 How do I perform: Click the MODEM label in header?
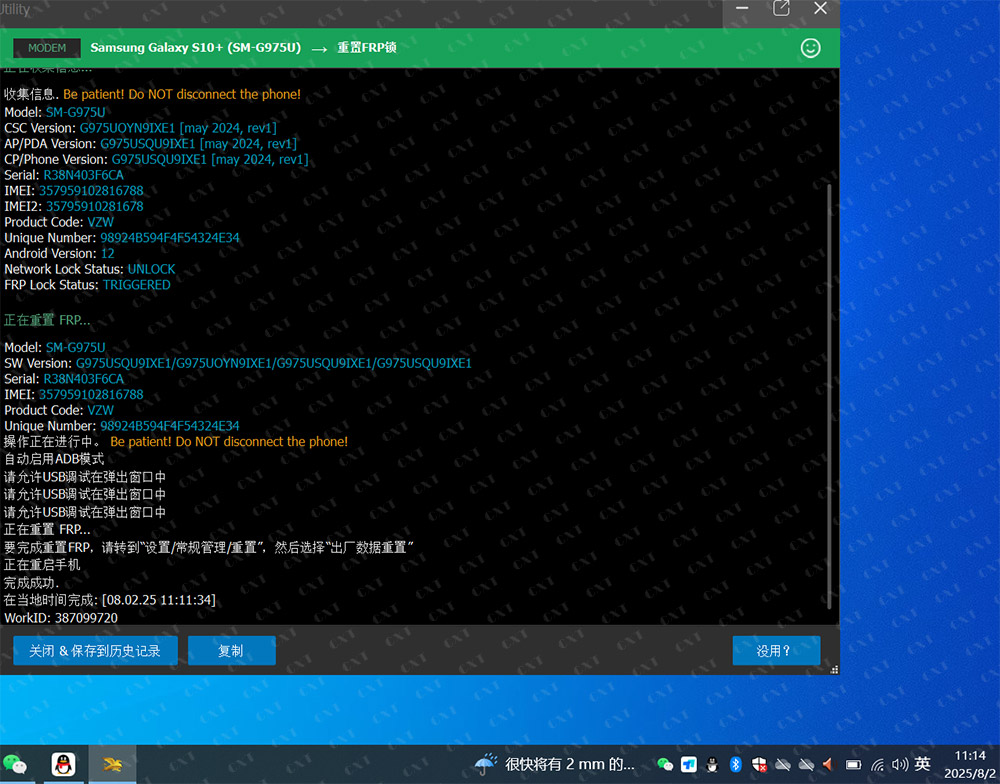click(47, 48)
